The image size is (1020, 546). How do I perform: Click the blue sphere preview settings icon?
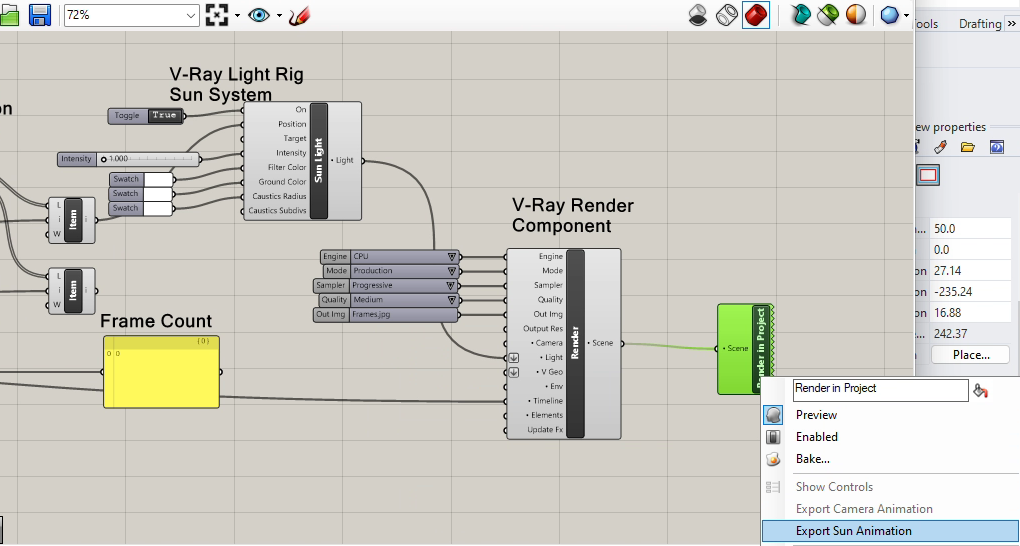click(888, 15)
